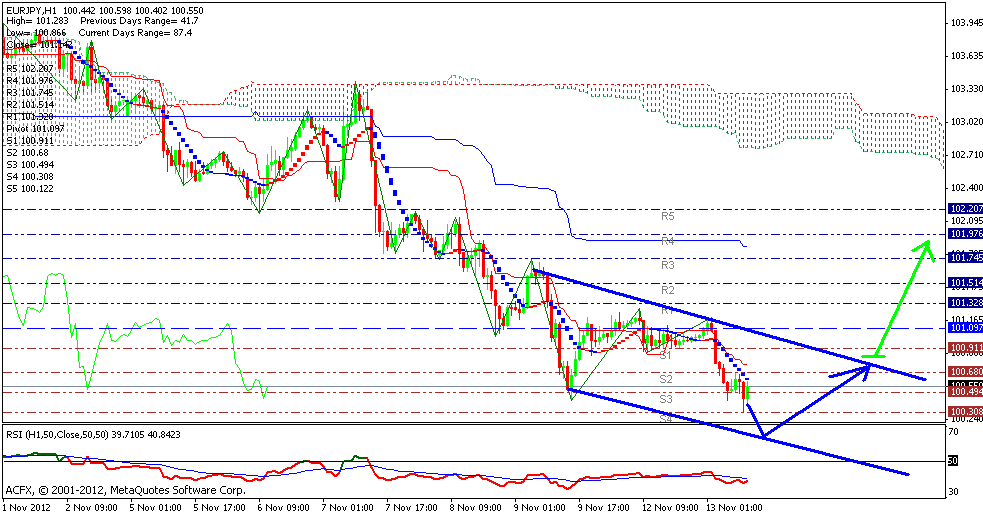
Task: Click the 100.308 red price tag
Action: click(x=963, y=411)
